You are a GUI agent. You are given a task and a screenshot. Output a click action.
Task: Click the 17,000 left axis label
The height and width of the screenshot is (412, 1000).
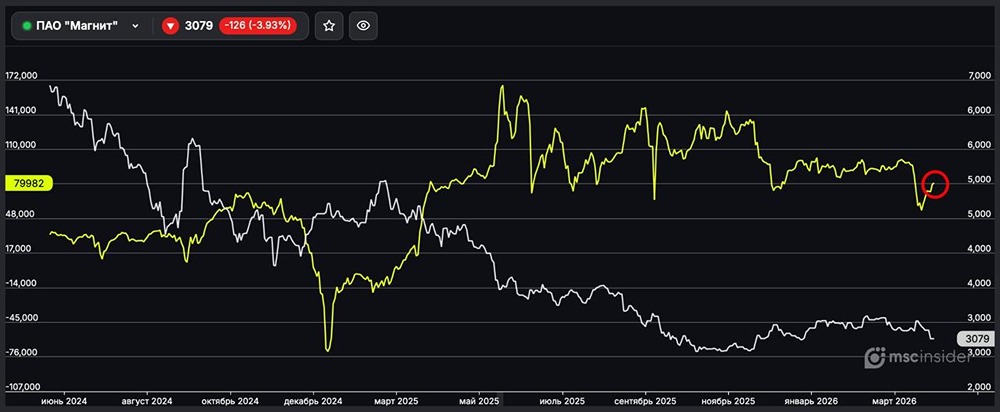[20, 249]
